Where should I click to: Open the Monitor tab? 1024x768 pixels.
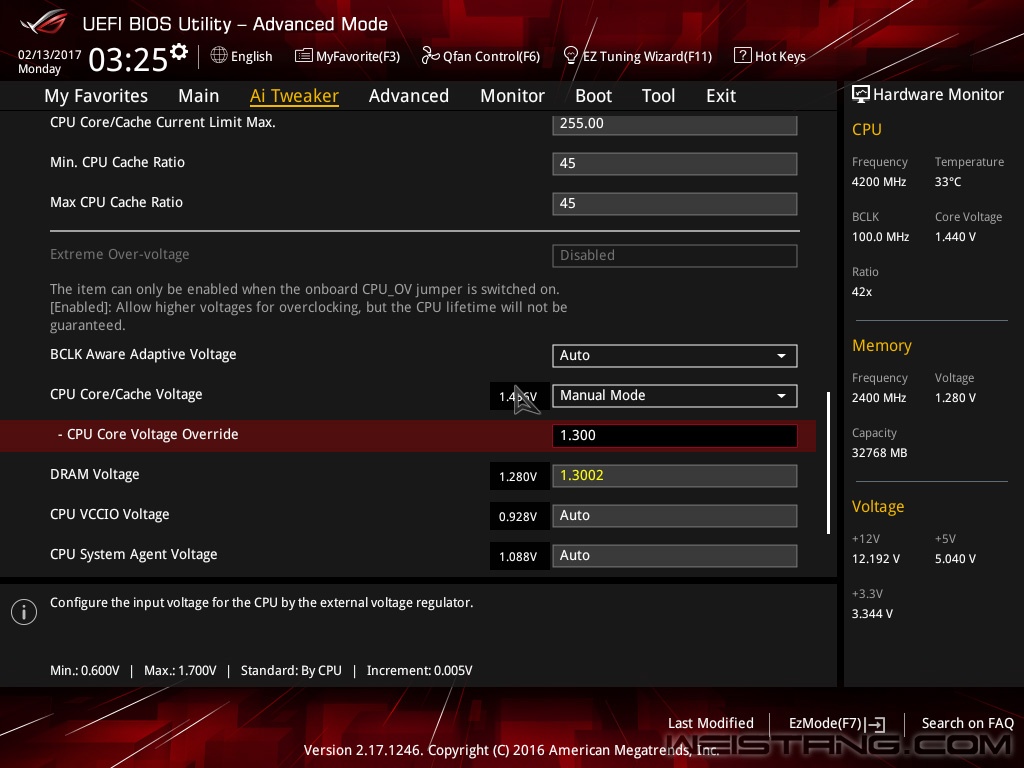[512, 95]
